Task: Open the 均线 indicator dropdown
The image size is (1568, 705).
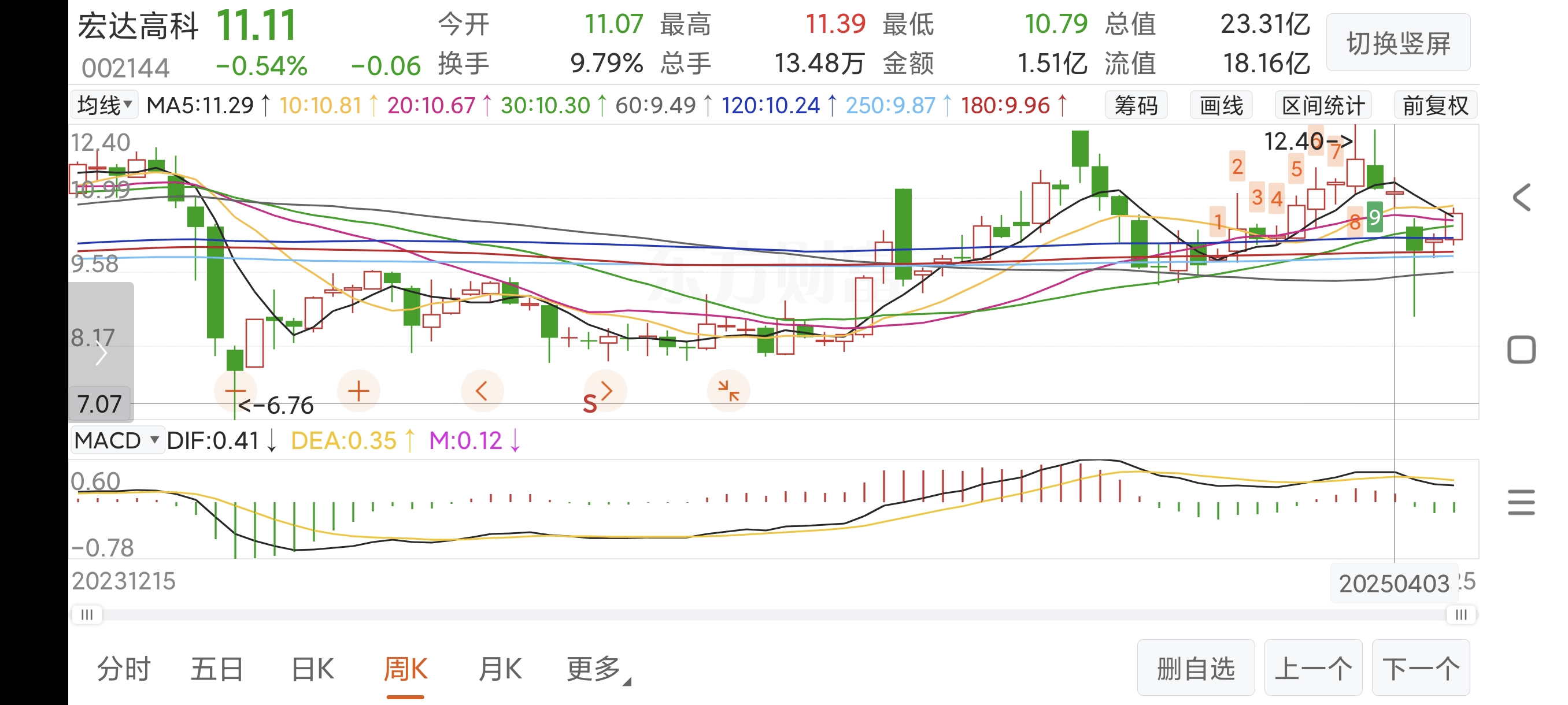Action: pyautogui.click(x=104, y=105)
